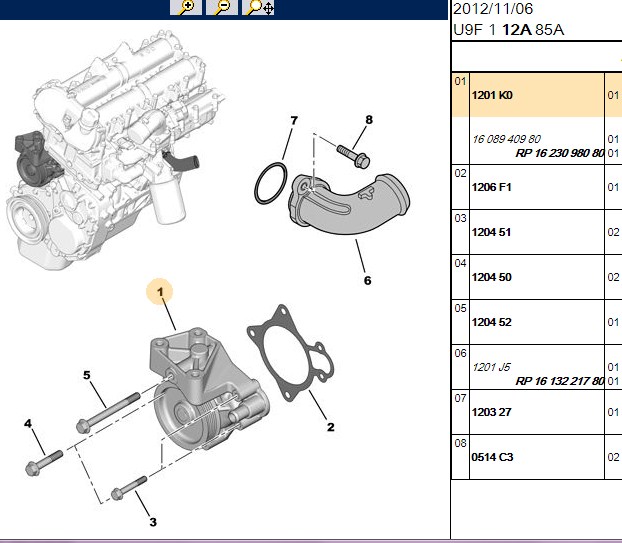This screenshot has width=622, height=543.
Task: Click callout number 5 for long bolt
Action: 87,375
